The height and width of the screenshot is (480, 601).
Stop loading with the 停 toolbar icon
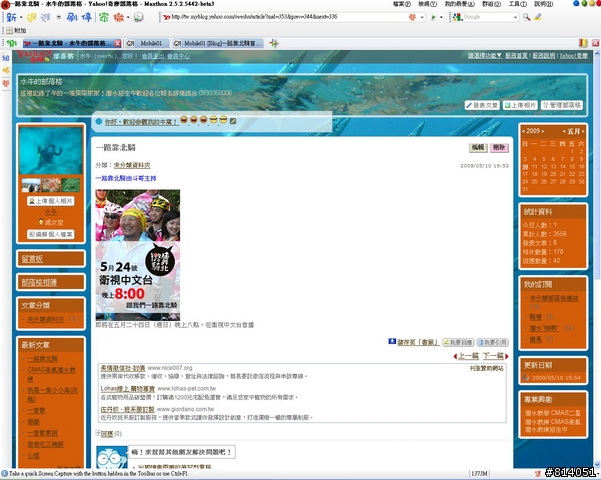coord(87,17)
